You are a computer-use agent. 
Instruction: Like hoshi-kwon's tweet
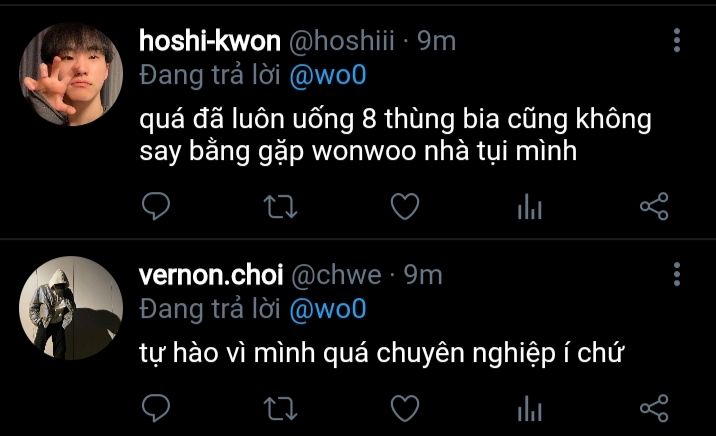pos(405,206)
